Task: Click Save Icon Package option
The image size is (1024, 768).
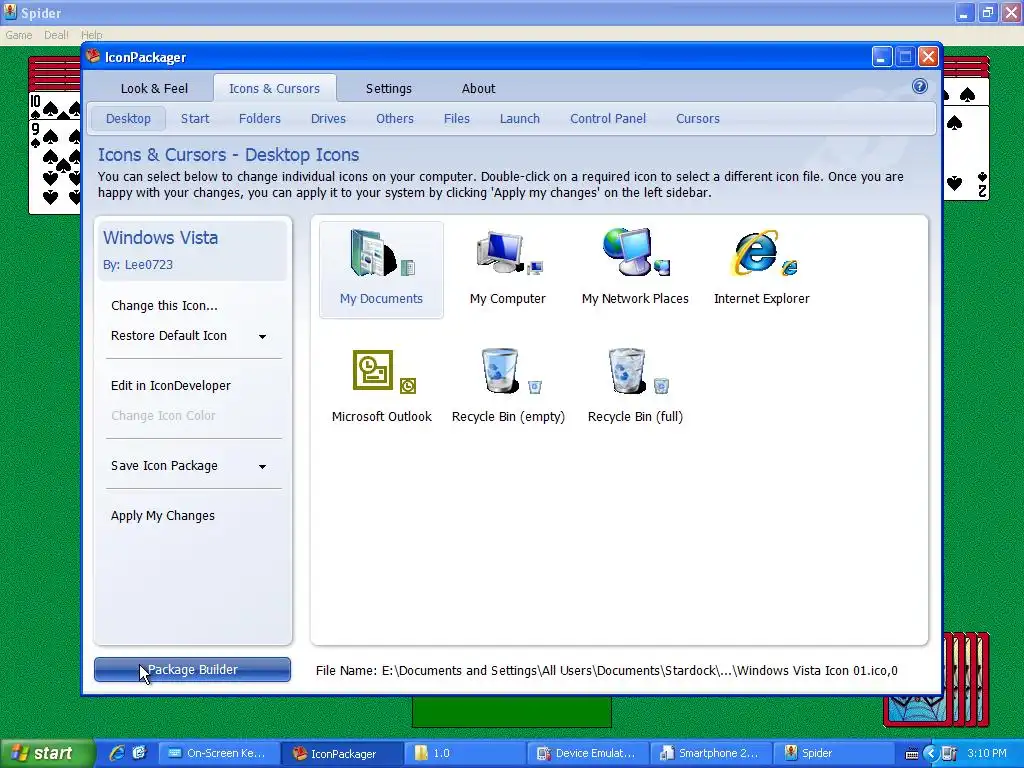Action: pyautogui.click(x=164, y=466)
